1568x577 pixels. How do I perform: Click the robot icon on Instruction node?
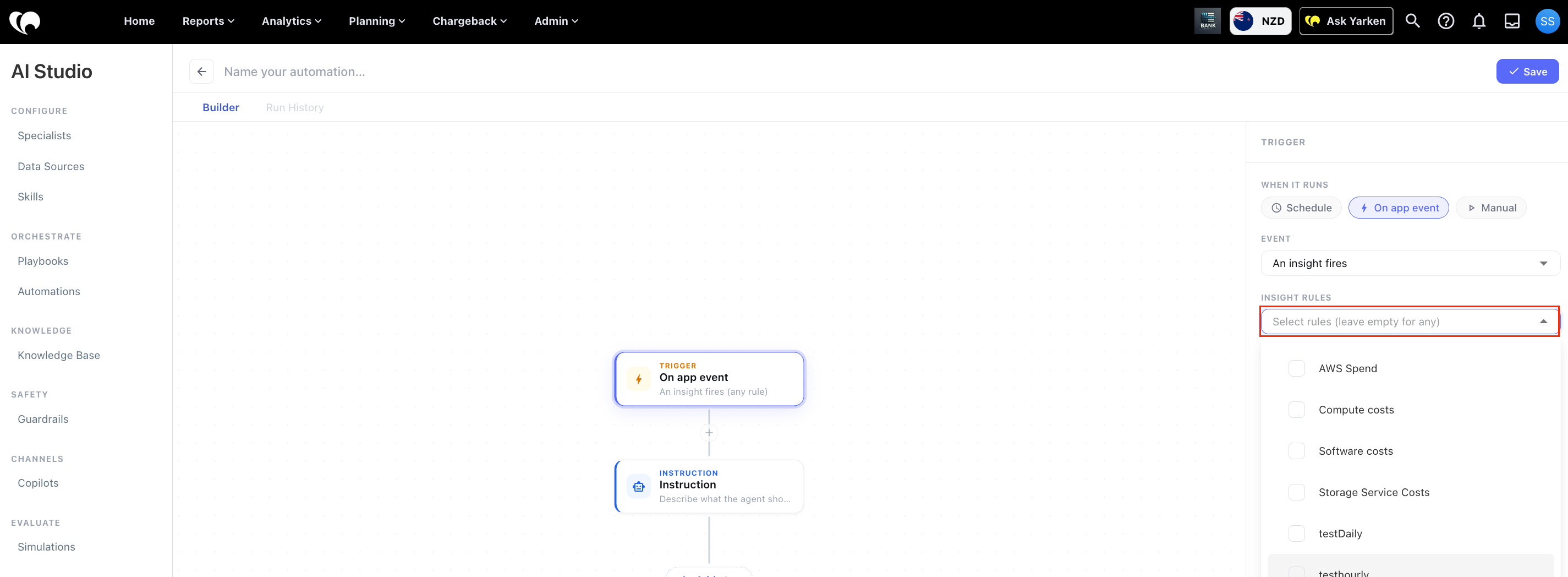[x=639, y=486]
